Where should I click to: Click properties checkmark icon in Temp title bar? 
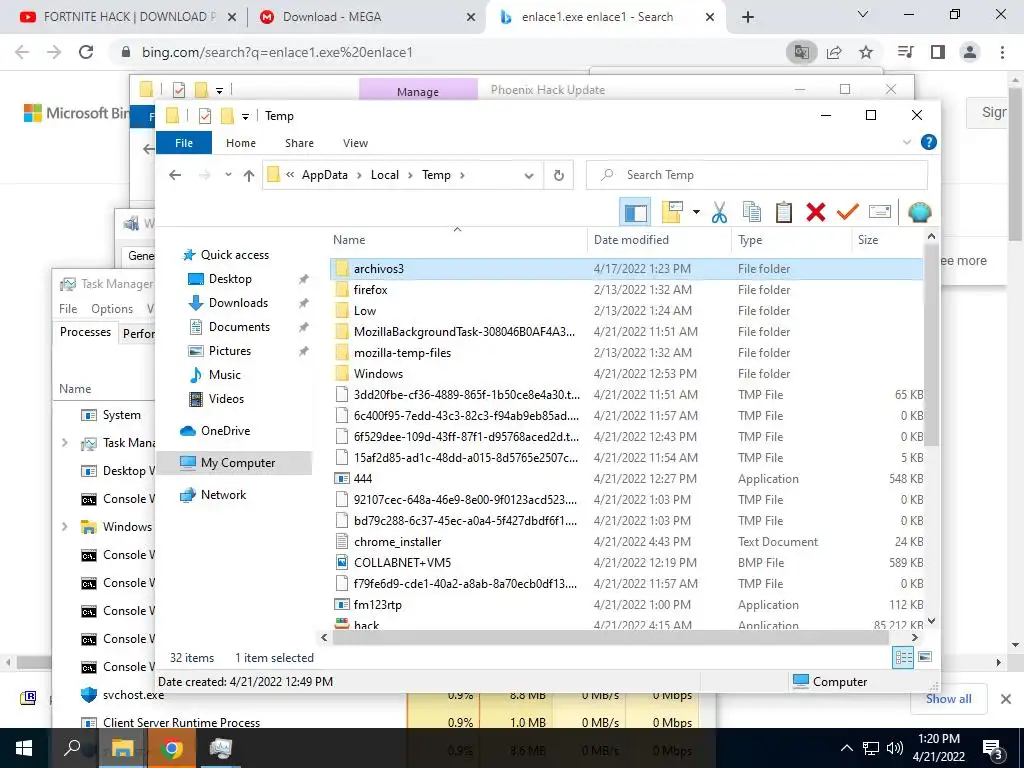(204, 116)
